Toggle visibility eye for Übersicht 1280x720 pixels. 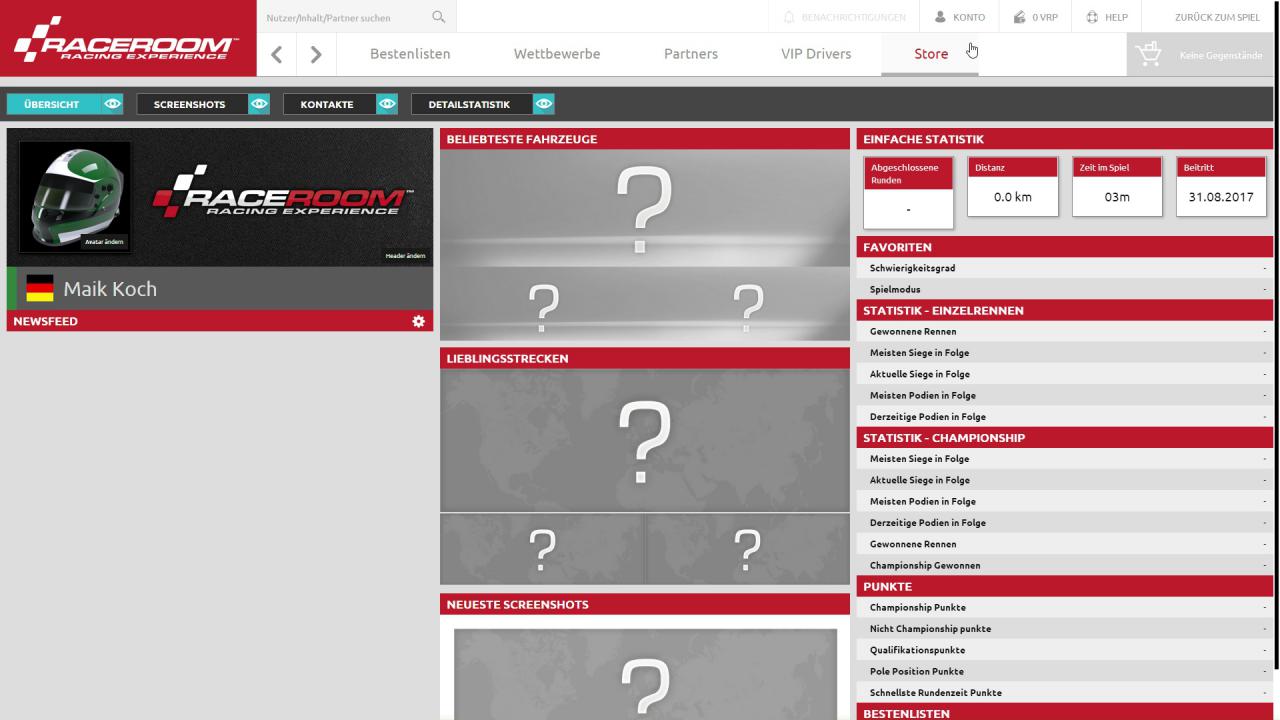click(x=112, y=104)
